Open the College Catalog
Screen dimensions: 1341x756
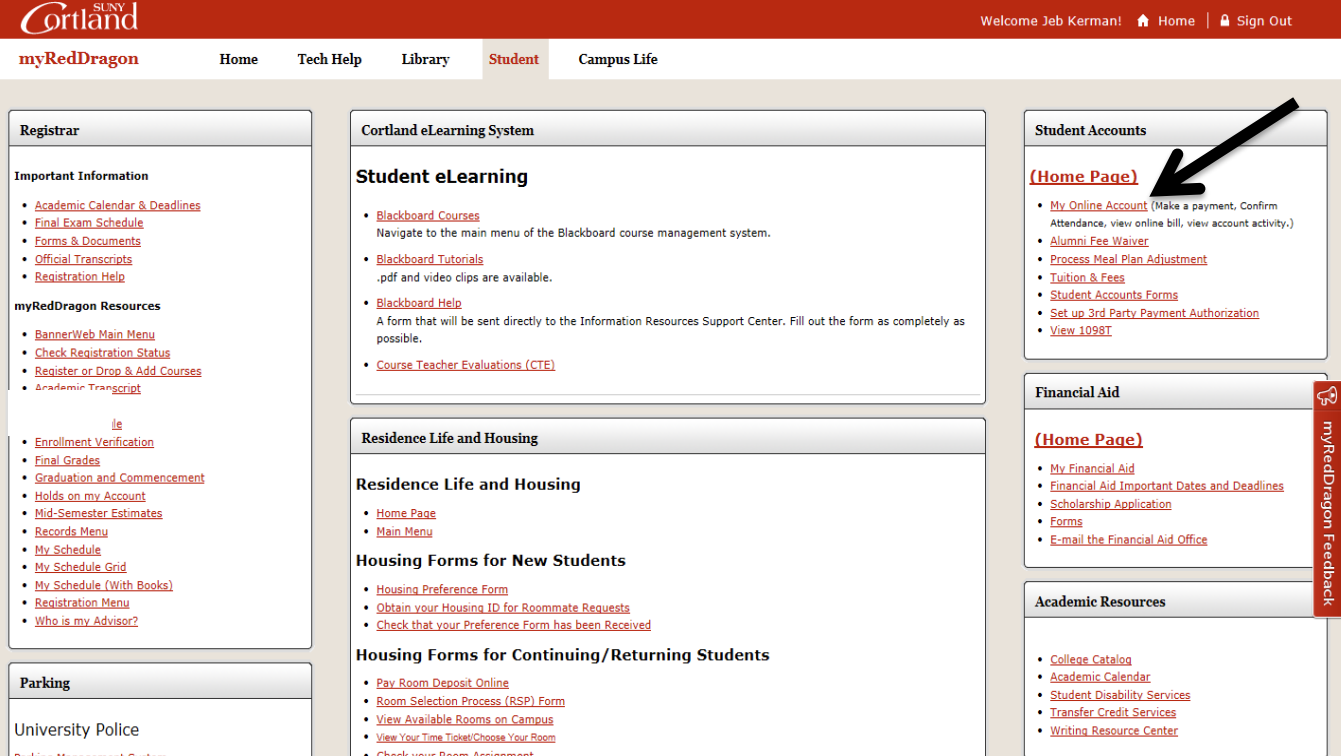coord(1090,659)
